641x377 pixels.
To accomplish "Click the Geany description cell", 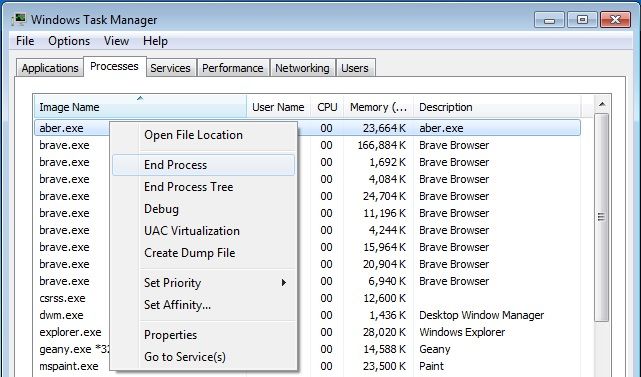I will 435,349.
